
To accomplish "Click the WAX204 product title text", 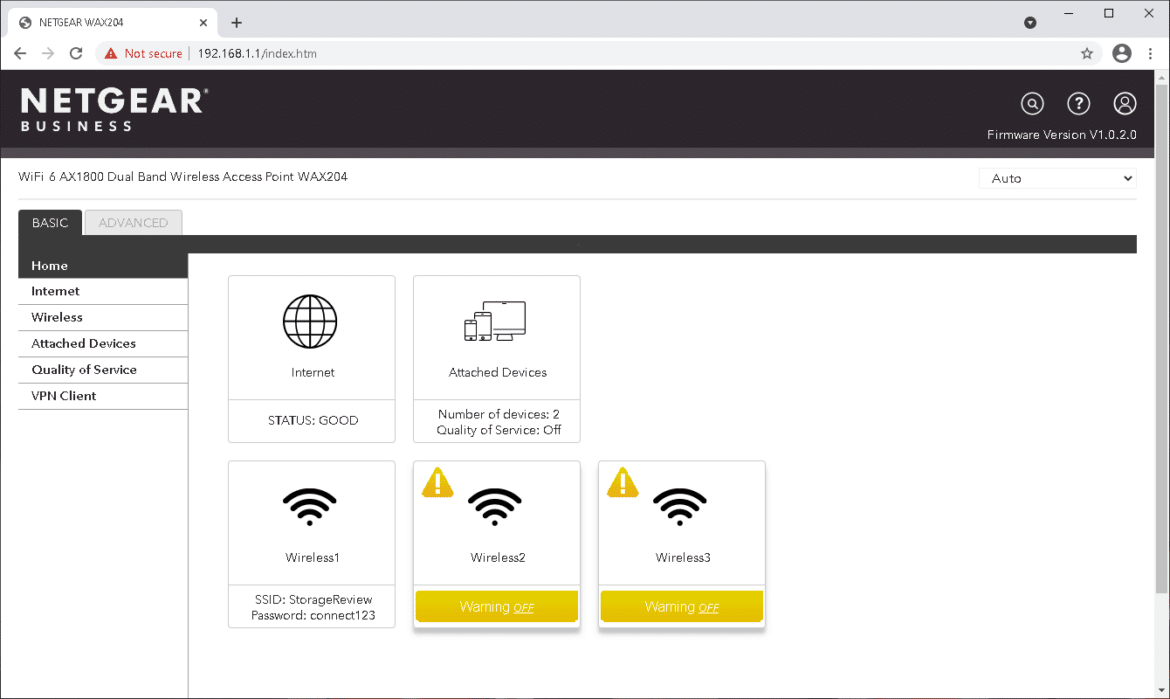I will tap(183, 177).
